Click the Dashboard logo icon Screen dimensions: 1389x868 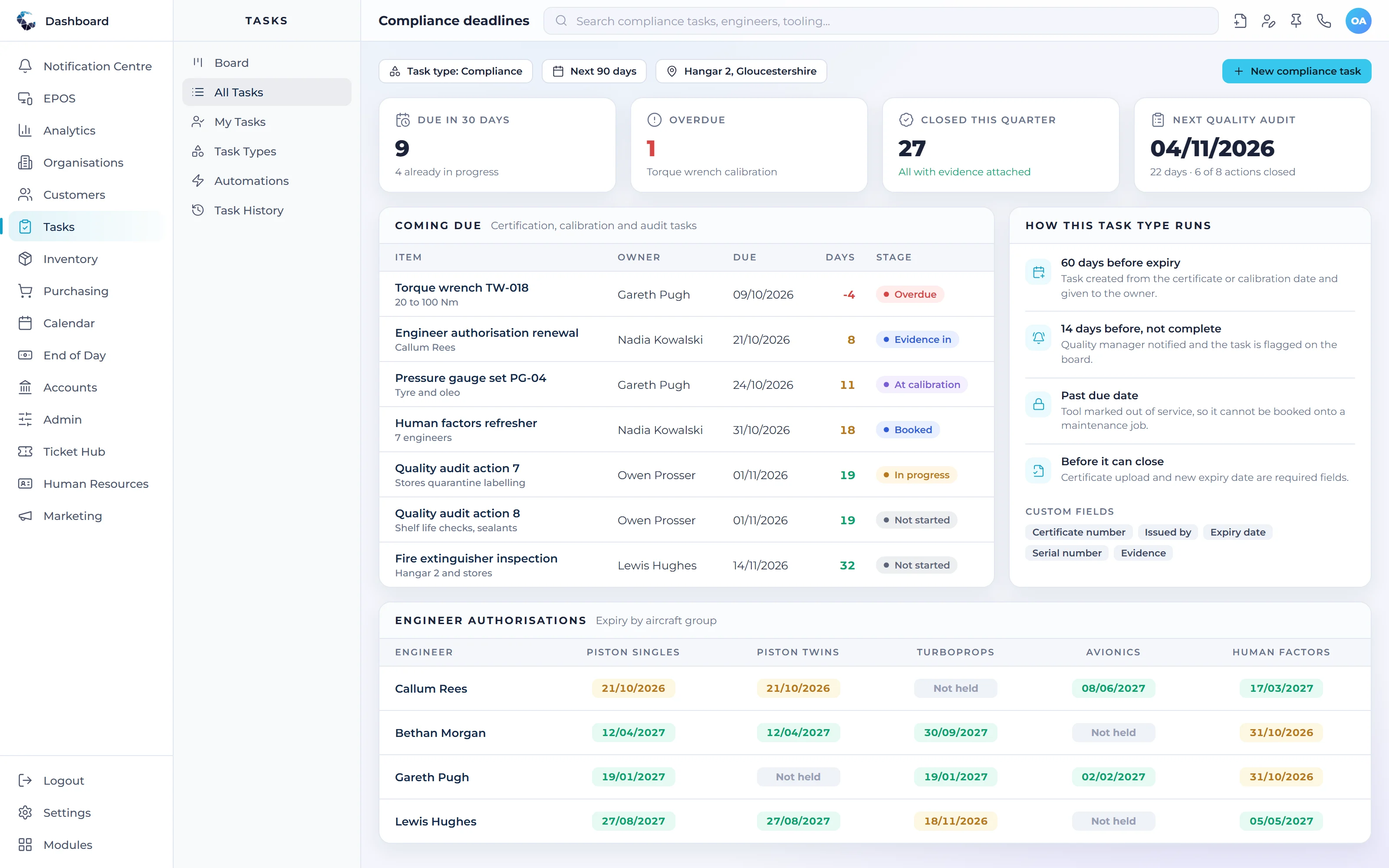(26, 21)
